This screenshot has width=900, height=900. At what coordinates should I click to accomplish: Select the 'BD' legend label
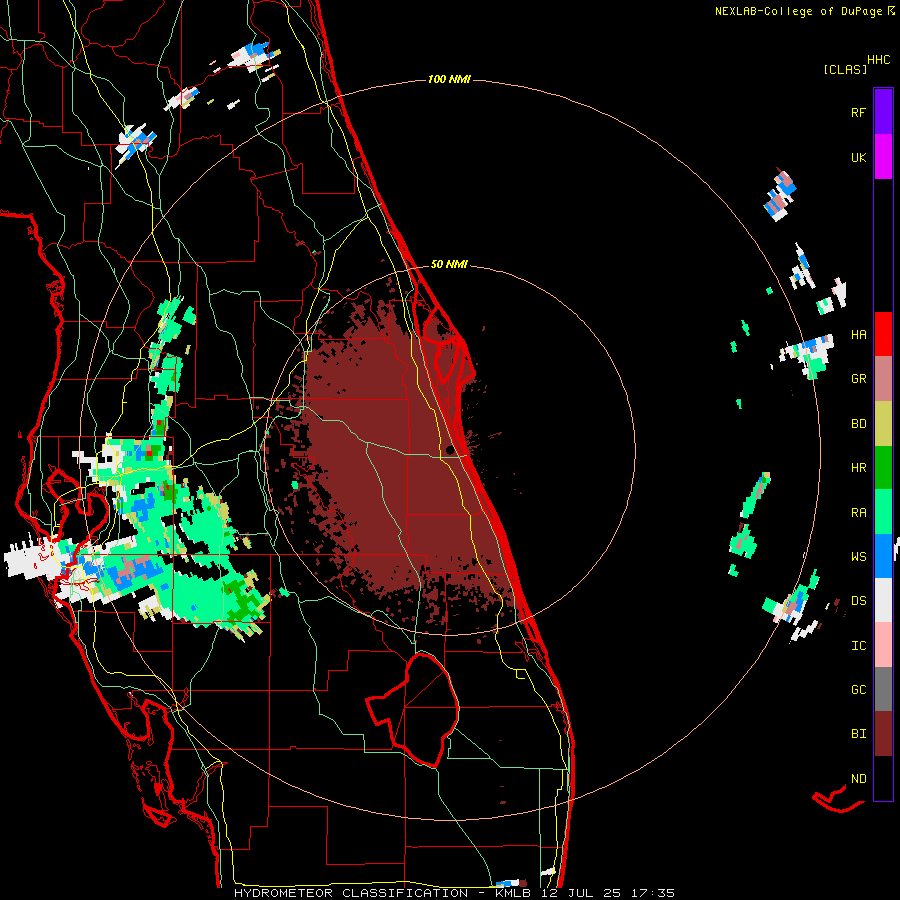click(858, 424)
